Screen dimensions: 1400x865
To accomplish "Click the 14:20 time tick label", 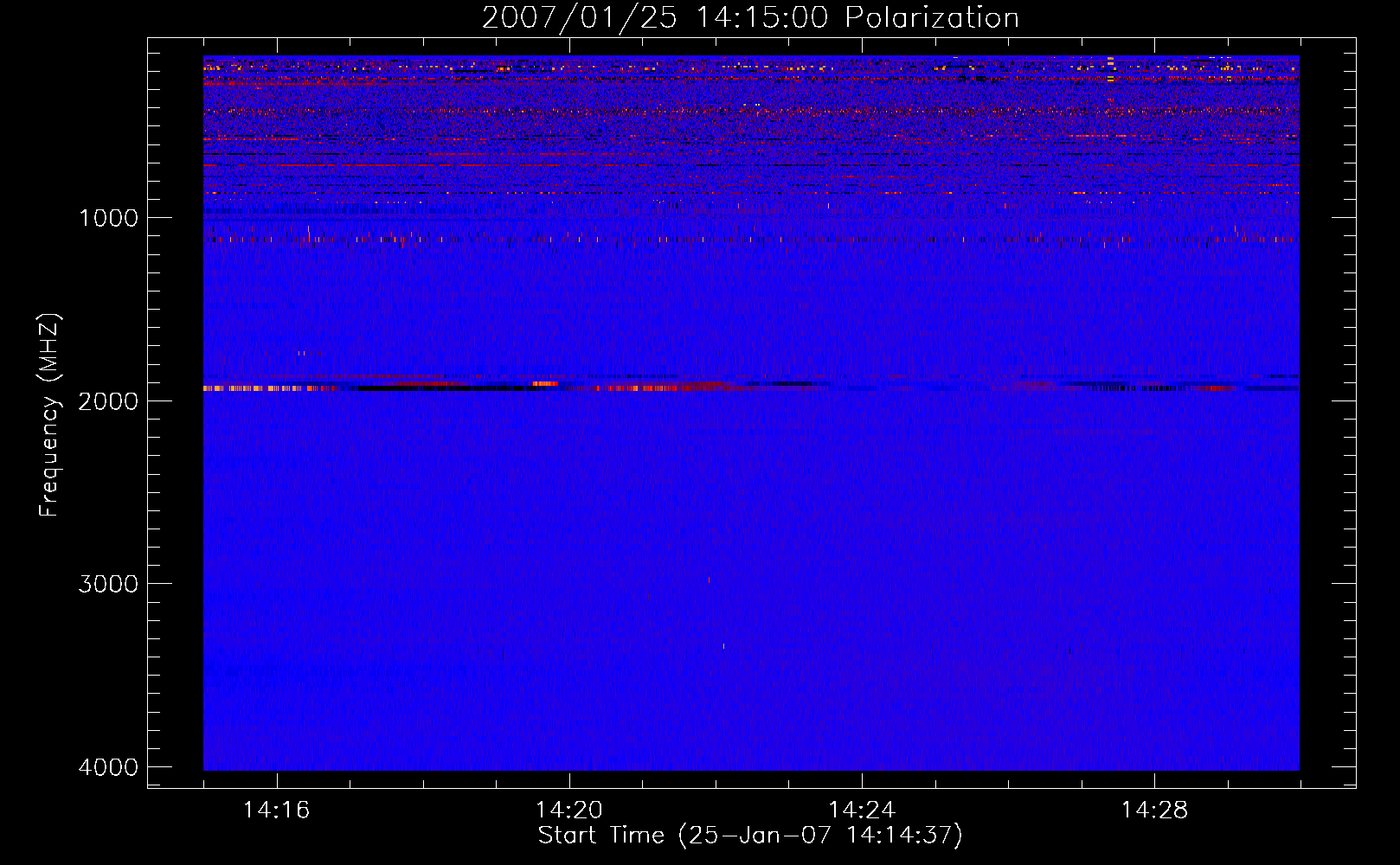I will point(569,811).
